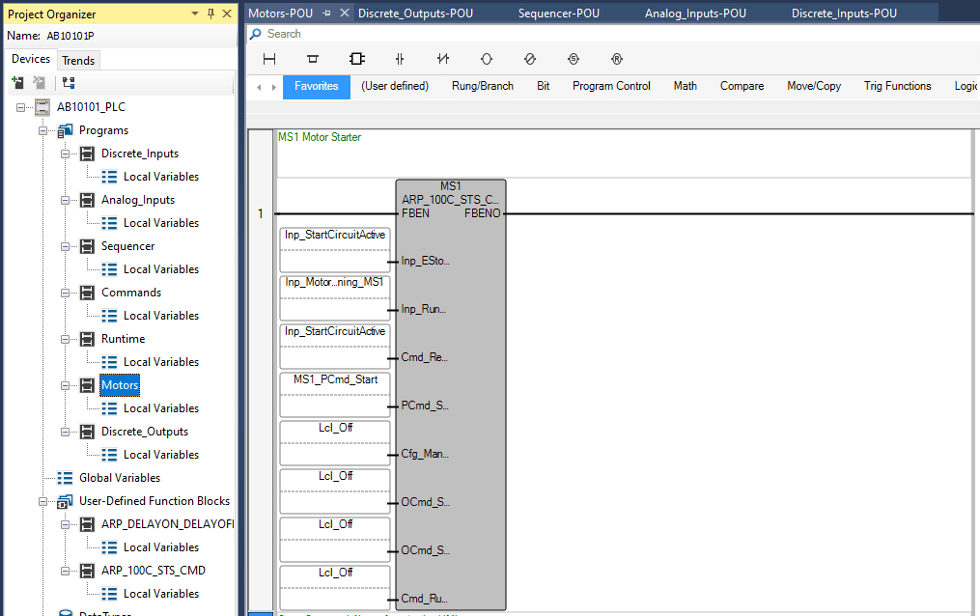Click the Programs folder icon
The image size is (980, 616).
65,131
